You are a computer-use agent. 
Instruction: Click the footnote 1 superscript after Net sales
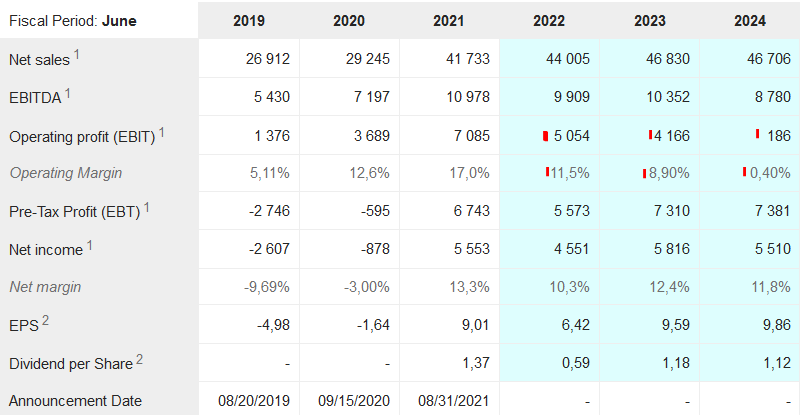click(x=77, y=55)
